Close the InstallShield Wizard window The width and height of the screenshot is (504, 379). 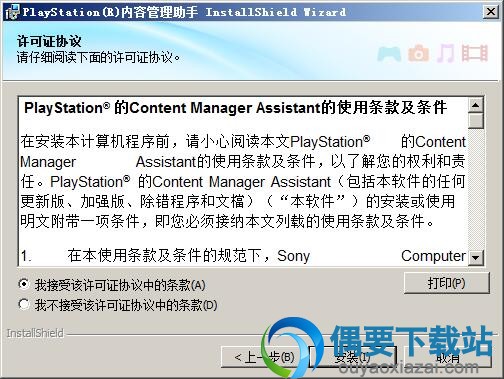pyautogui.click(x=491, y=12)
